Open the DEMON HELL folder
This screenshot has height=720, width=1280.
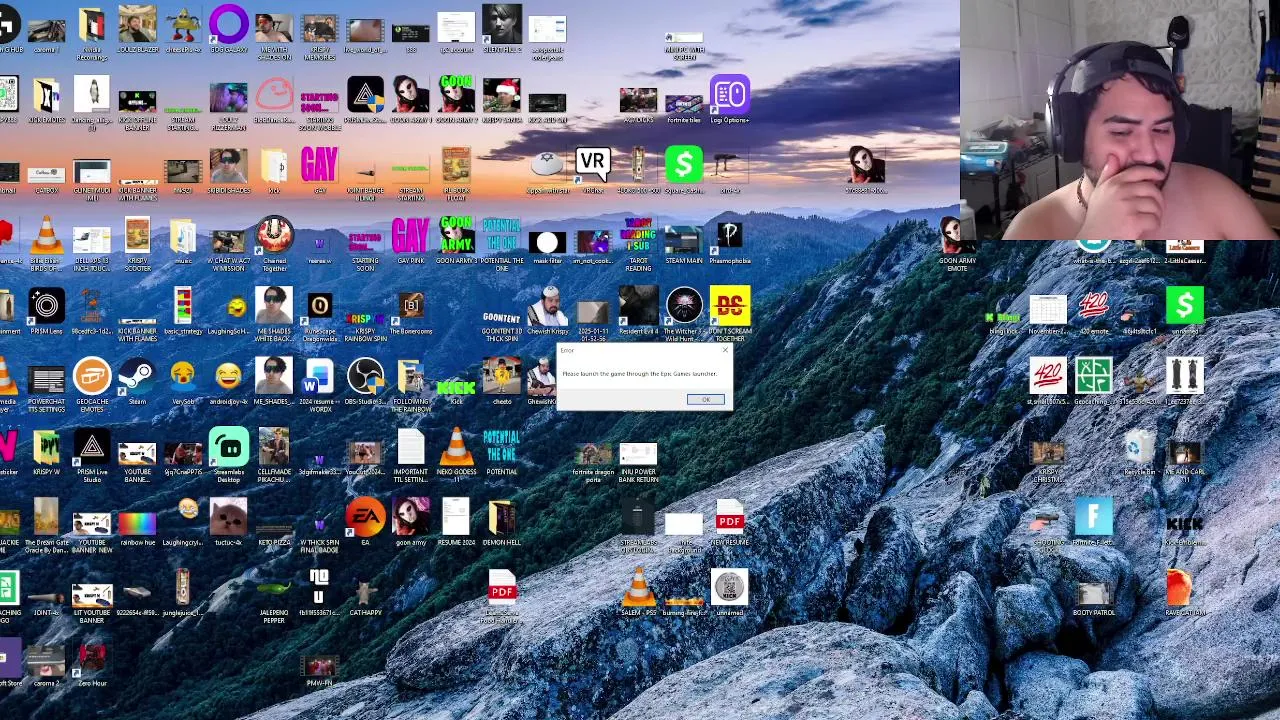pyautogui.click(x=501, y=522)
